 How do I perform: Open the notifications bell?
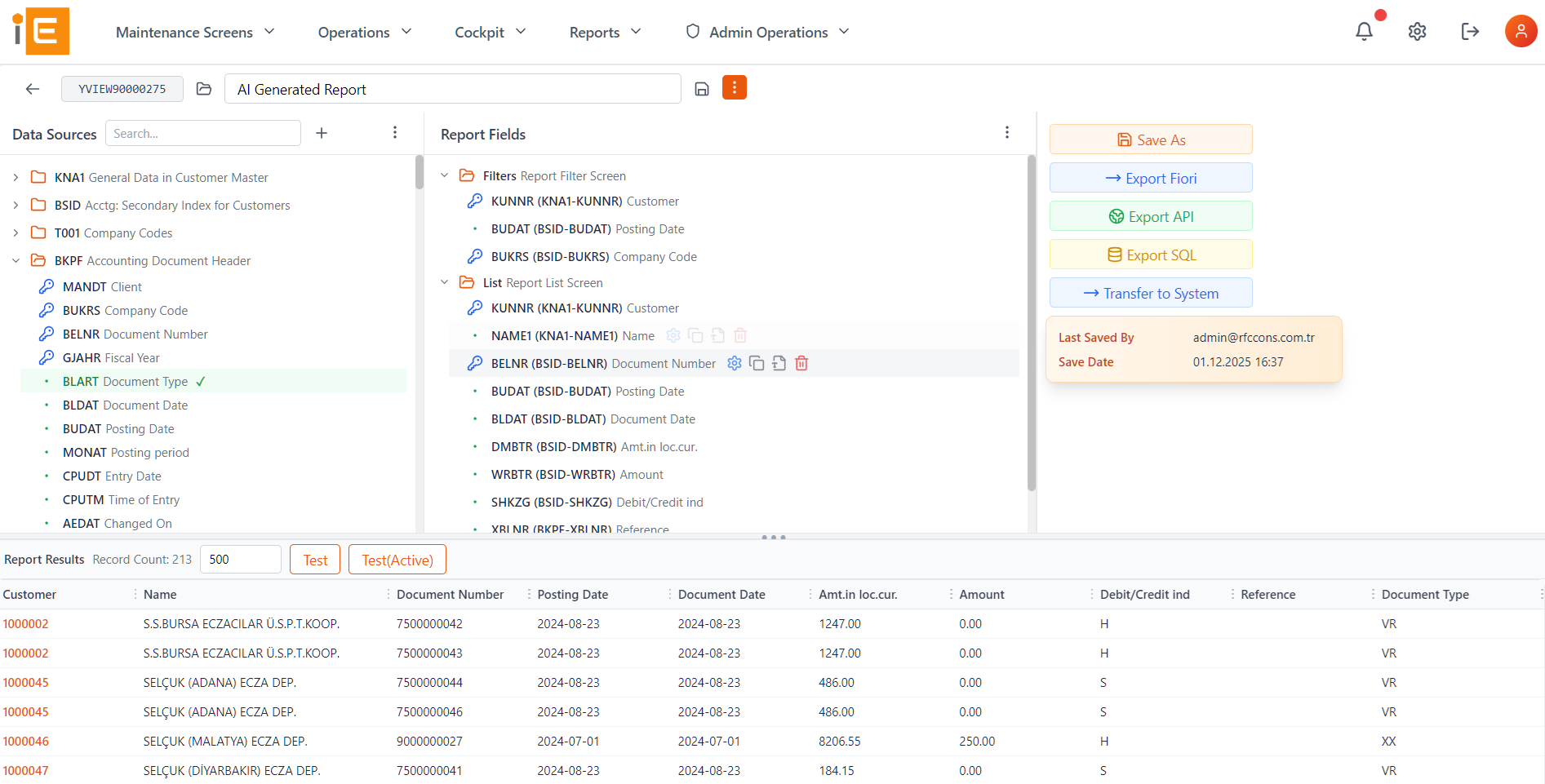(1363, 31)
